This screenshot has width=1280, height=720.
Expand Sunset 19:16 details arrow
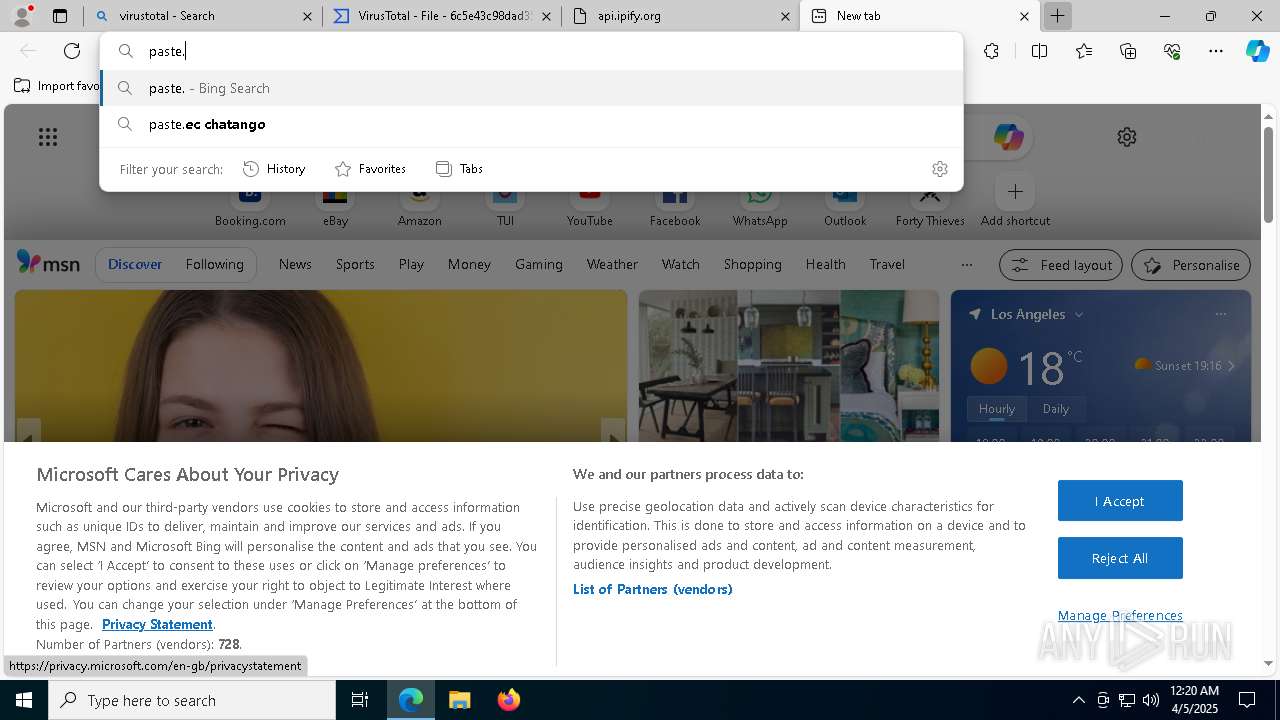1230,366
